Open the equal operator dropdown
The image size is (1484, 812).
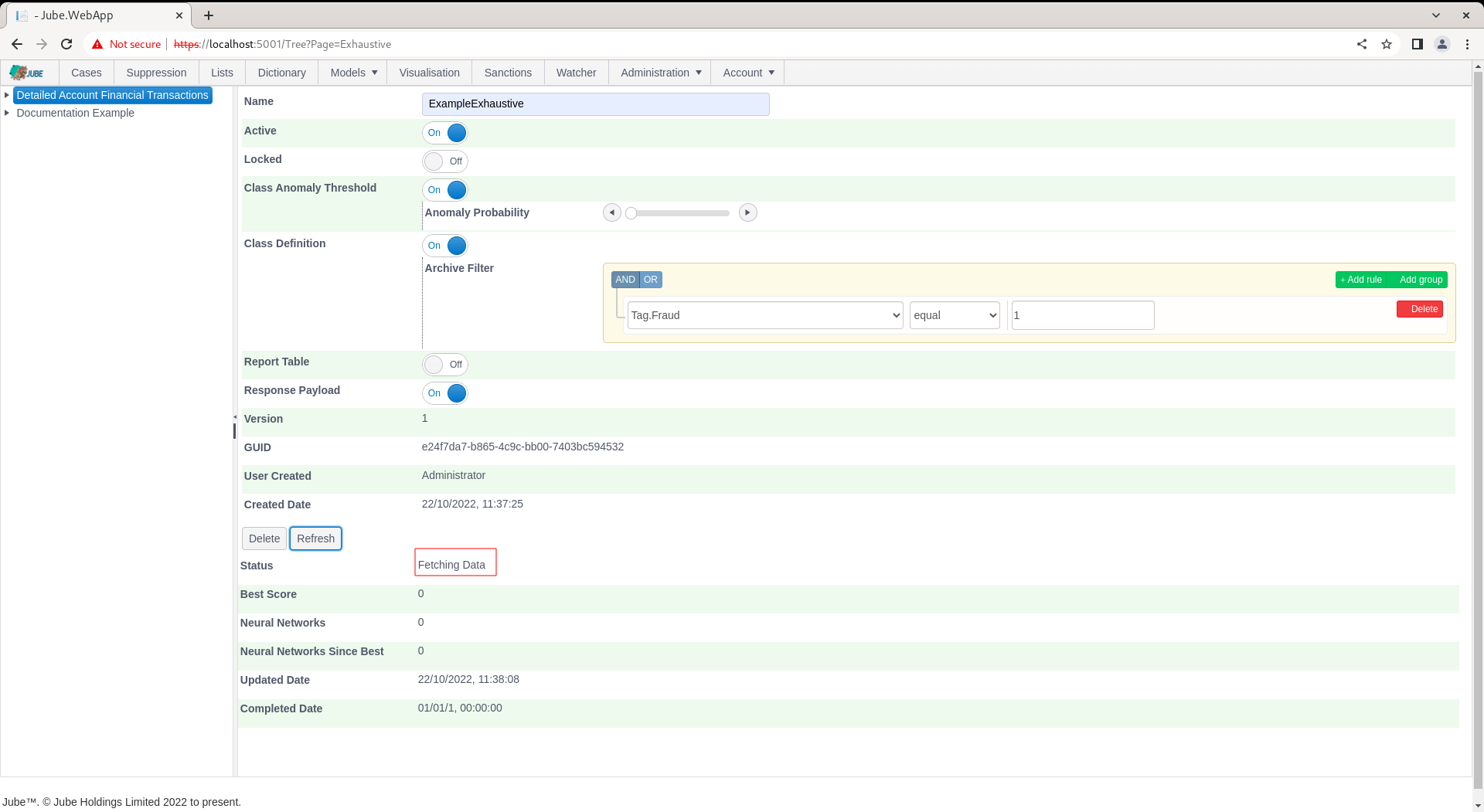point(955,315)
